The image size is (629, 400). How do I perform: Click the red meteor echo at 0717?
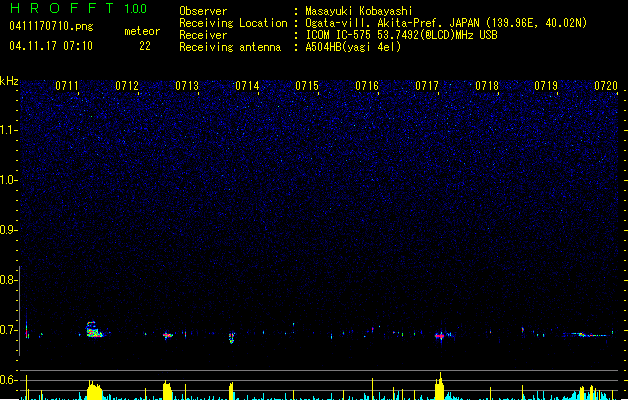coord(440,335)
